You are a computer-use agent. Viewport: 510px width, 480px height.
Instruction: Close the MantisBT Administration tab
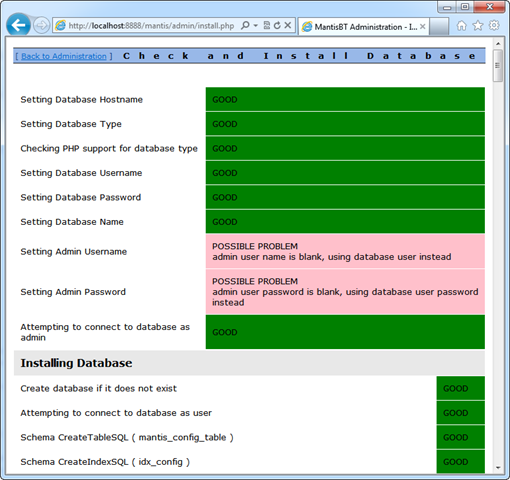pyautogui.click(x=422, y=27)
